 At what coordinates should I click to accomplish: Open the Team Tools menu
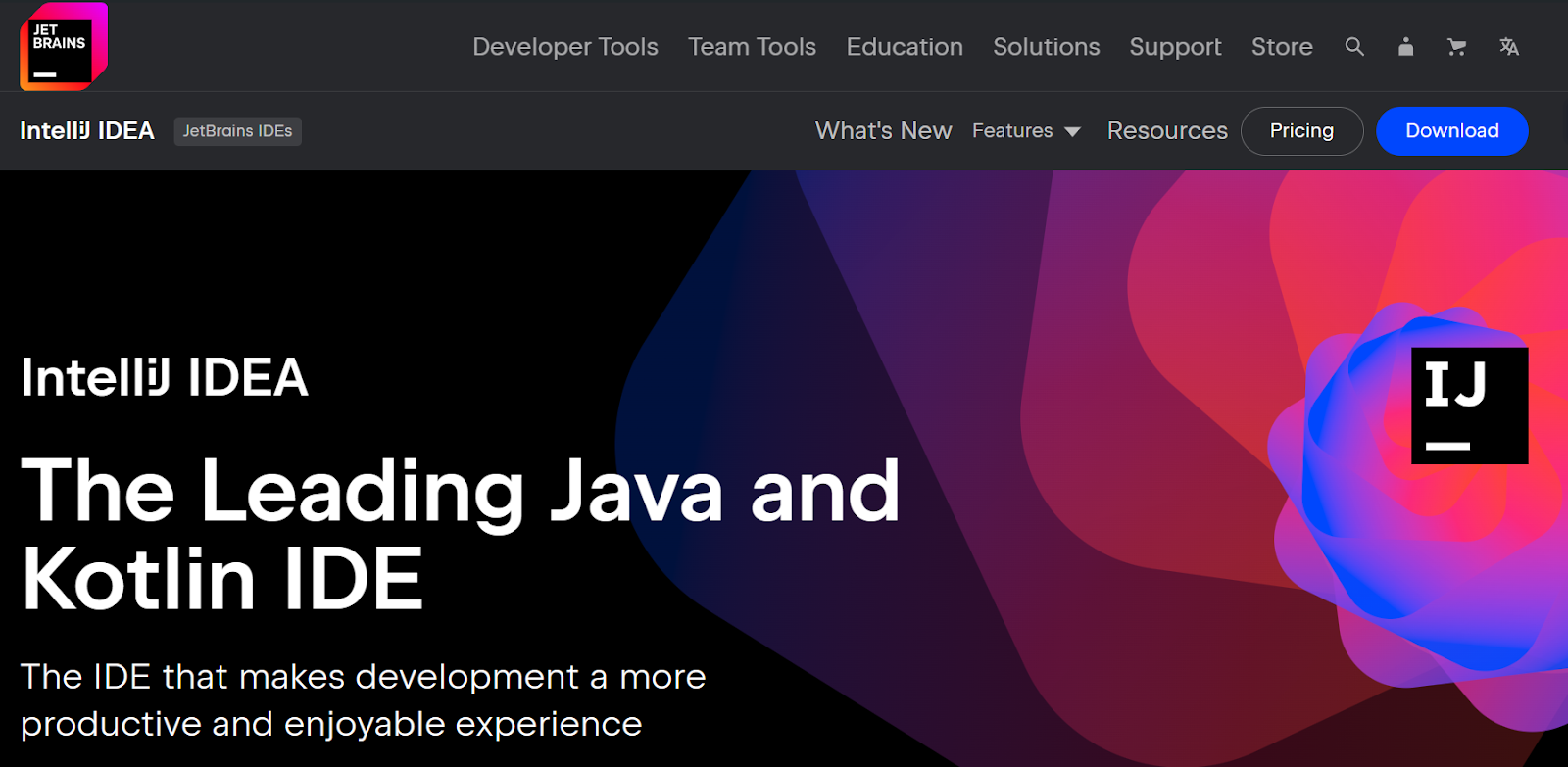[752, 47]
